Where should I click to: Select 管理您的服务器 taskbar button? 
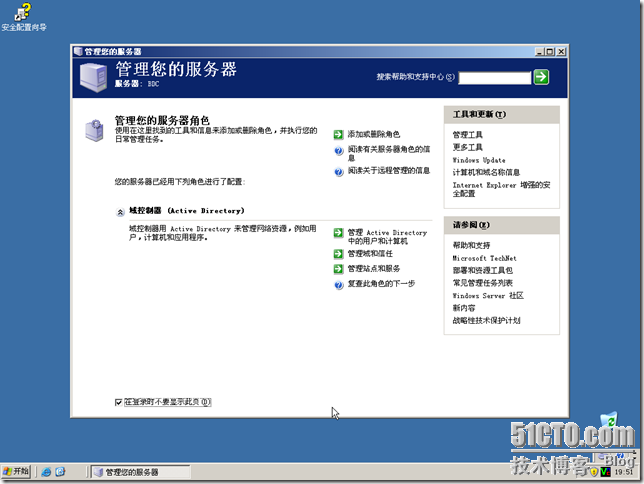(140, 472)
